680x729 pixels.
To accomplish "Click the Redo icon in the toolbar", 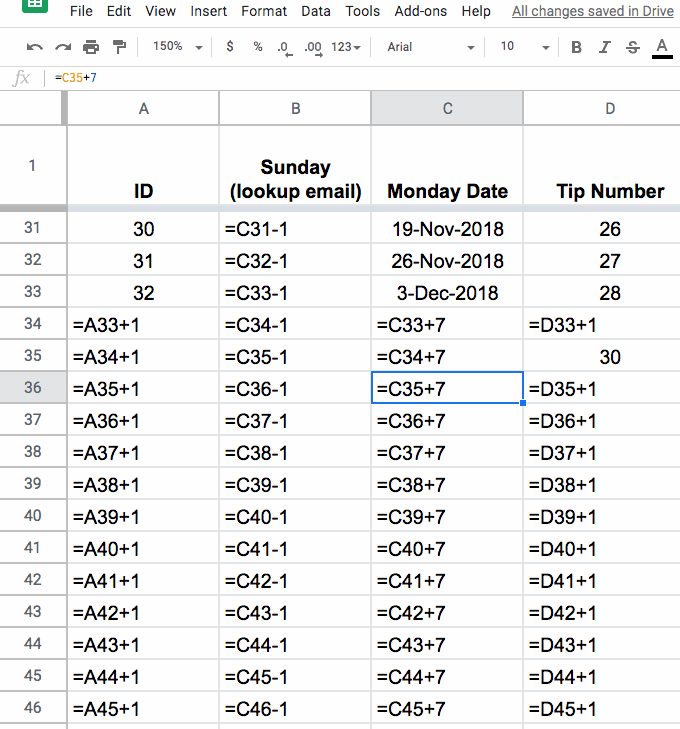I will coord(63,47).
